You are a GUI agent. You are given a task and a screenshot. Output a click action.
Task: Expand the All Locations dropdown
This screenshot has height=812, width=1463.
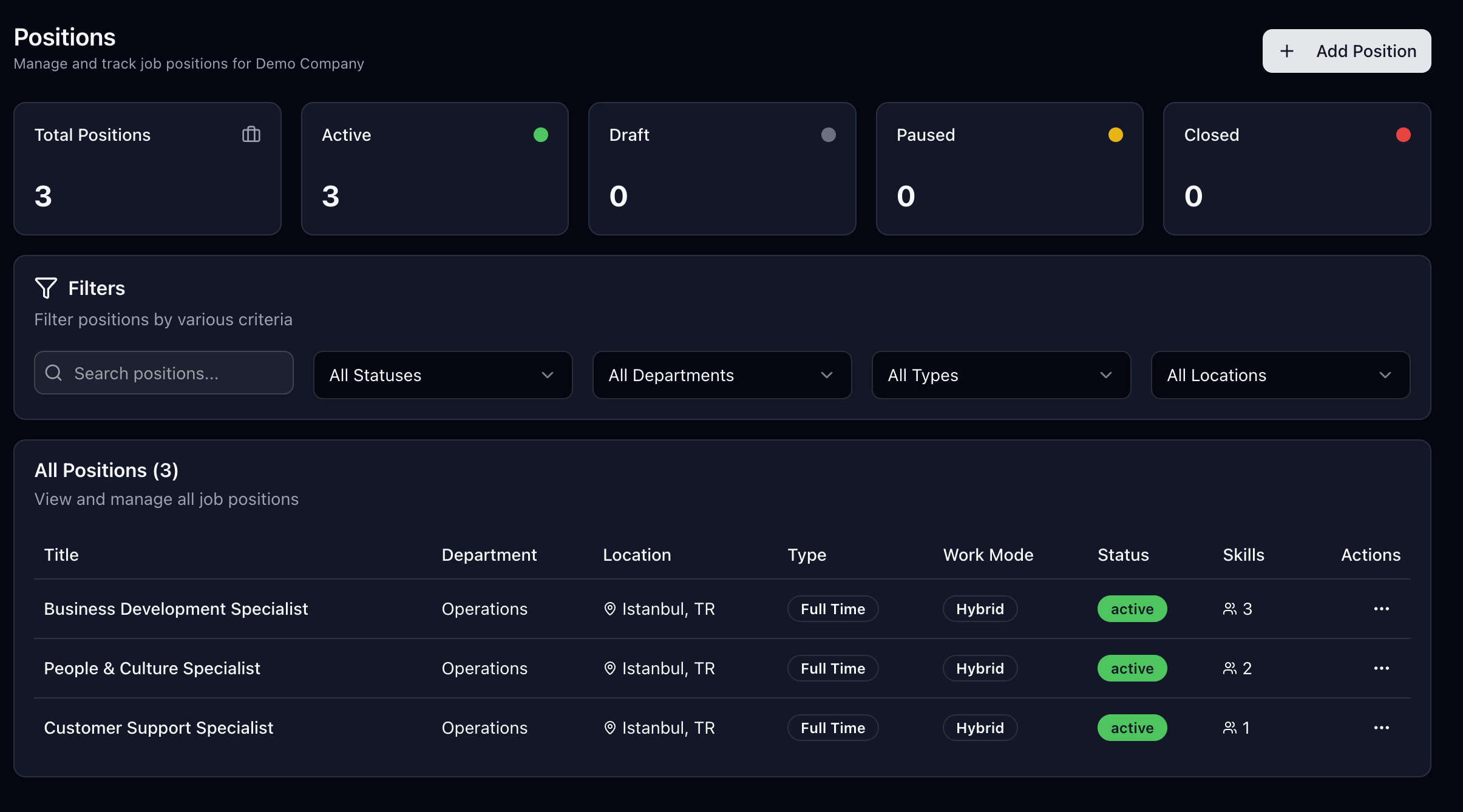1280,375
